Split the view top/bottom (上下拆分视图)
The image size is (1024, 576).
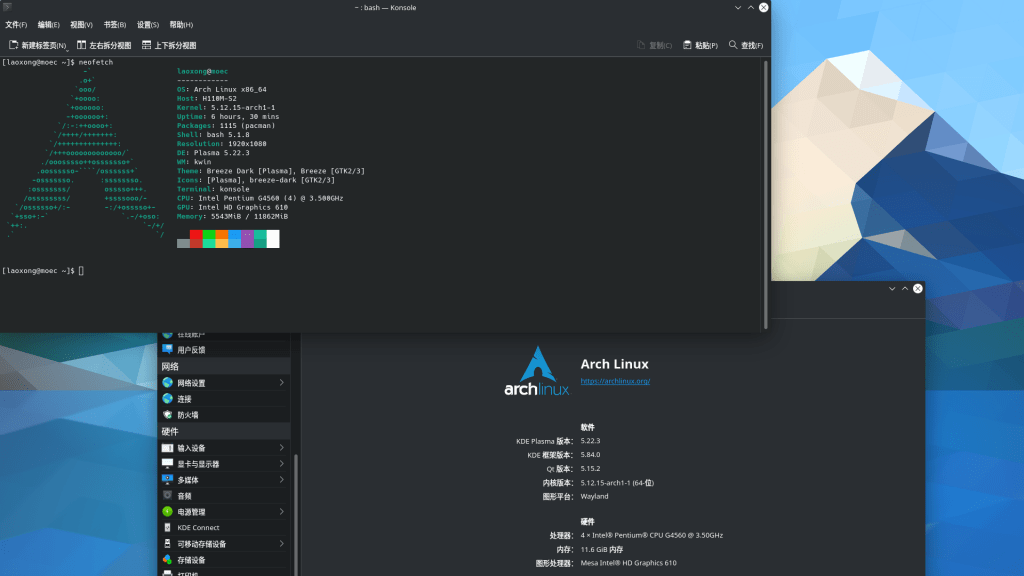(169, 45)
